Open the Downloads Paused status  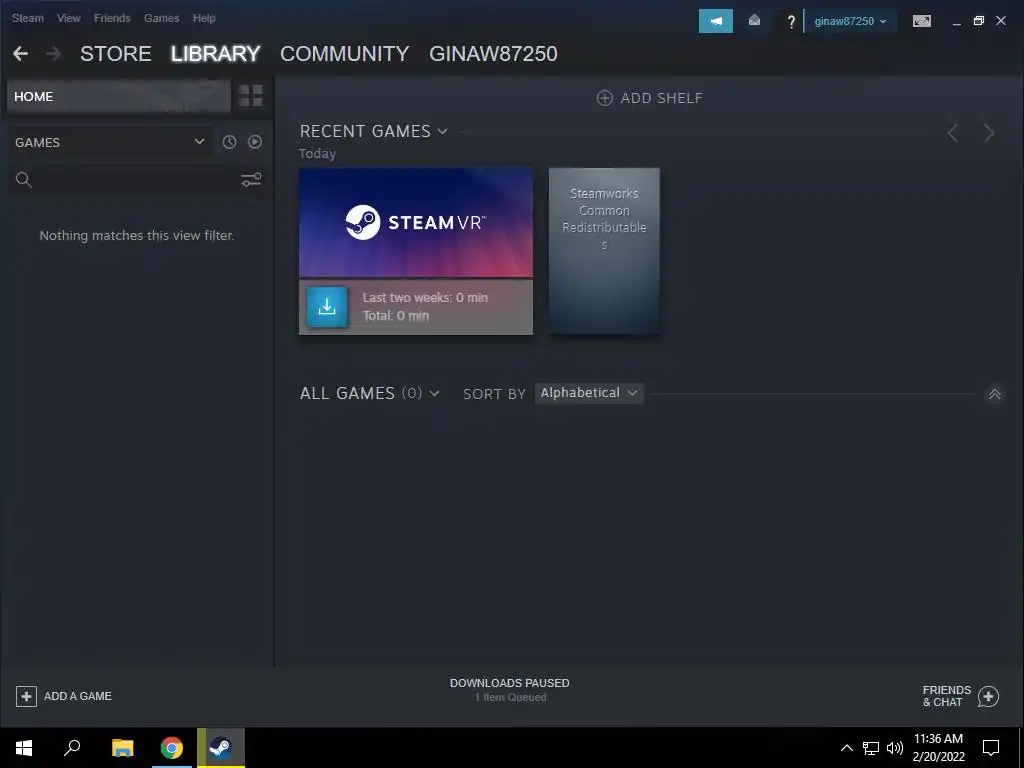pyautogui.click(x=509, y=690)
